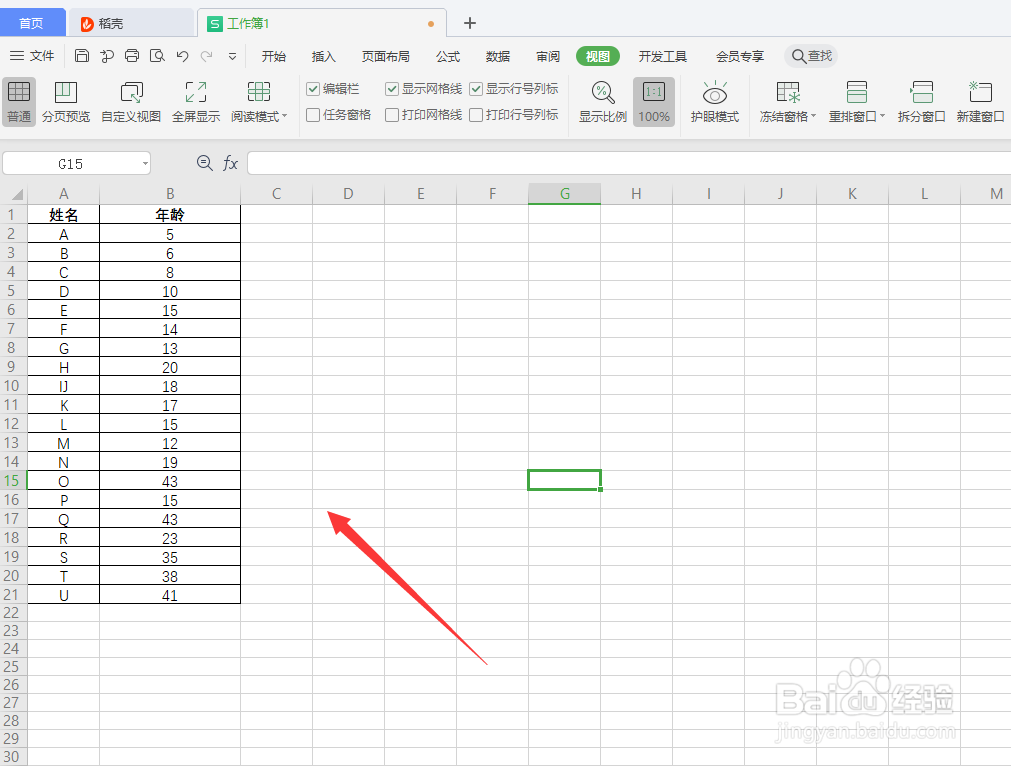Click the Save icon in quick access toolbar
Screen dimensions: 1011x766
tap(82, 56)
